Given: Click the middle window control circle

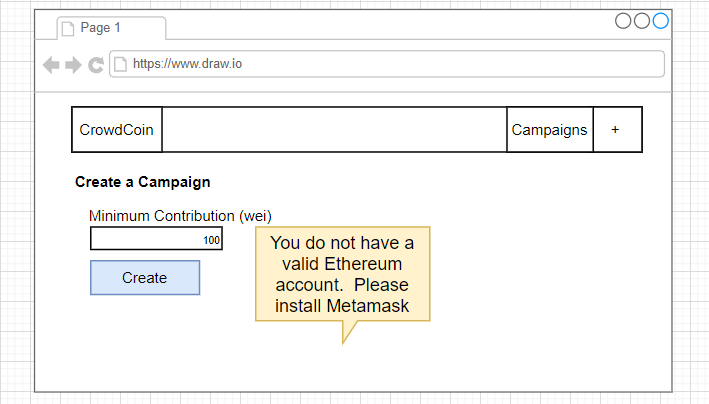Looking at the screenshot, I should 642,21.
